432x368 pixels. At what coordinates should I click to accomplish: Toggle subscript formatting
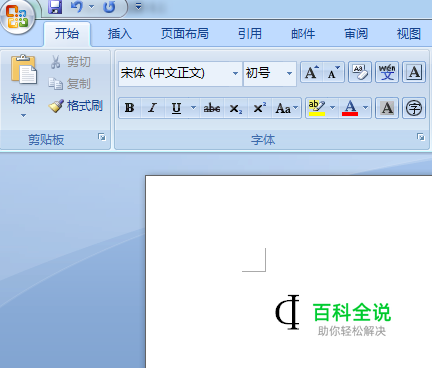[236, 108]
